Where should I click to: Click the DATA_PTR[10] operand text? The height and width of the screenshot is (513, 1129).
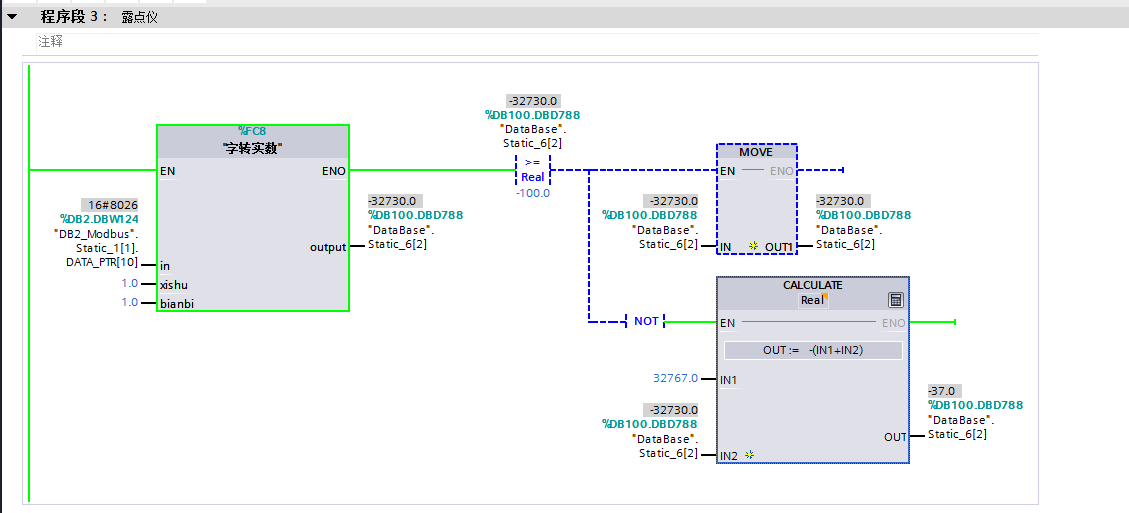click(x=102, y=262)
